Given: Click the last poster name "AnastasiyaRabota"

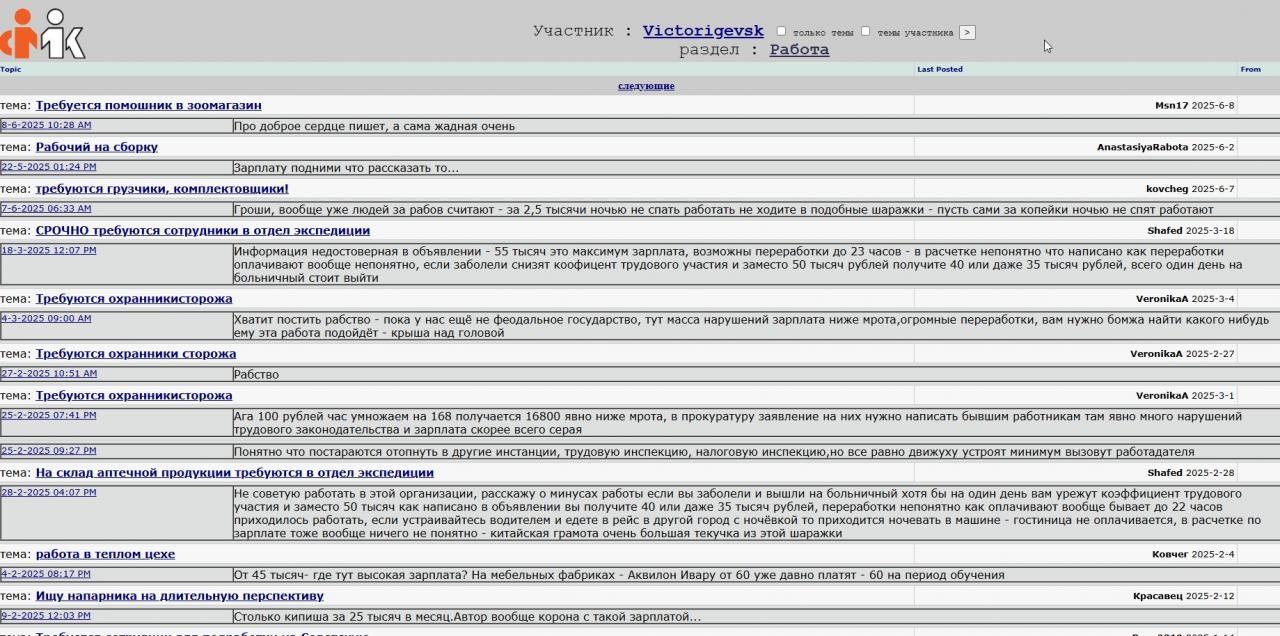Looking at the screenshot, I should click(1142, 147).
